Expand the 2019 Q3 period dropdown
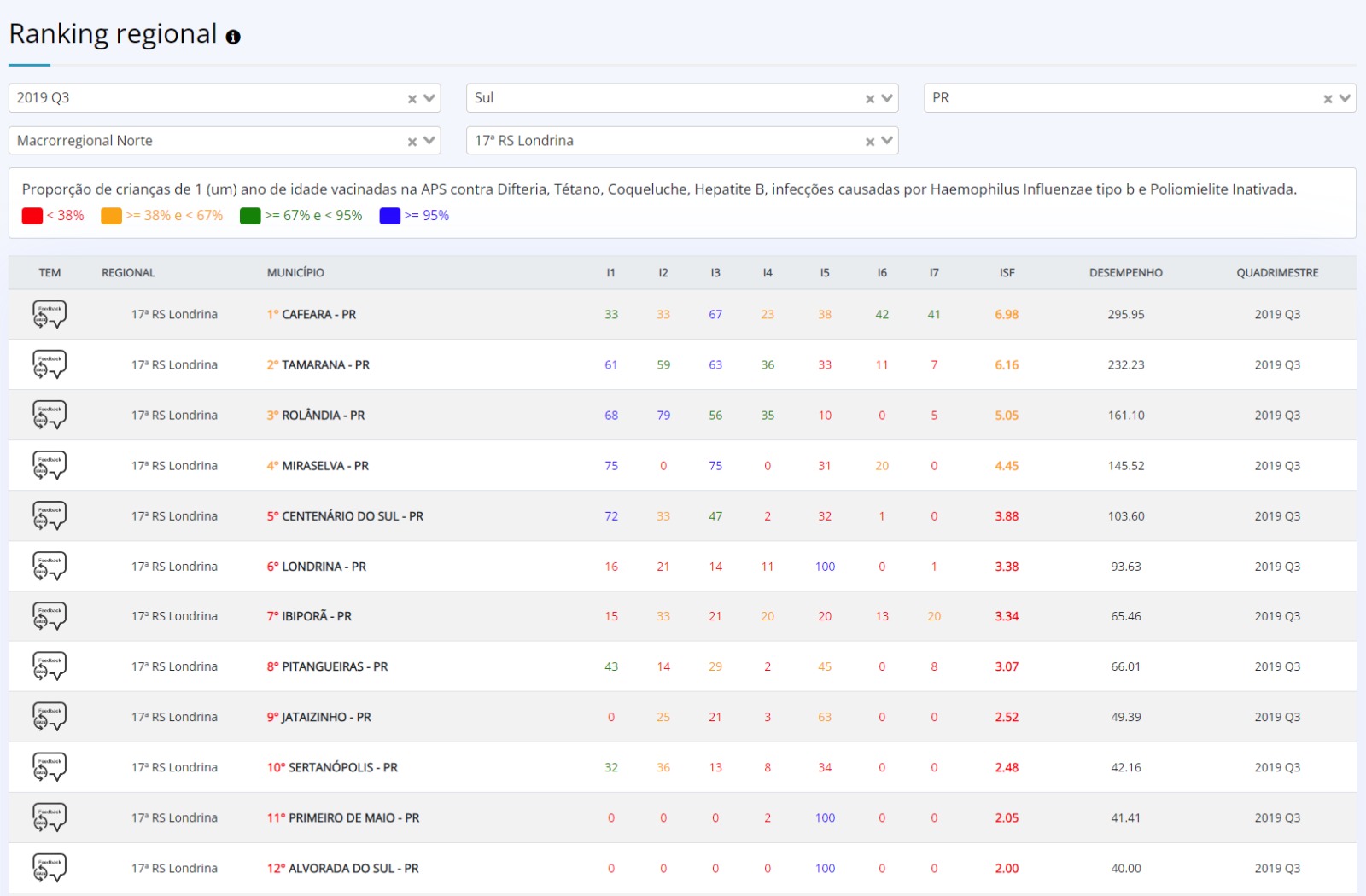Image resolution: width=1366 pixels, height=896 pixels. (429, 98)
